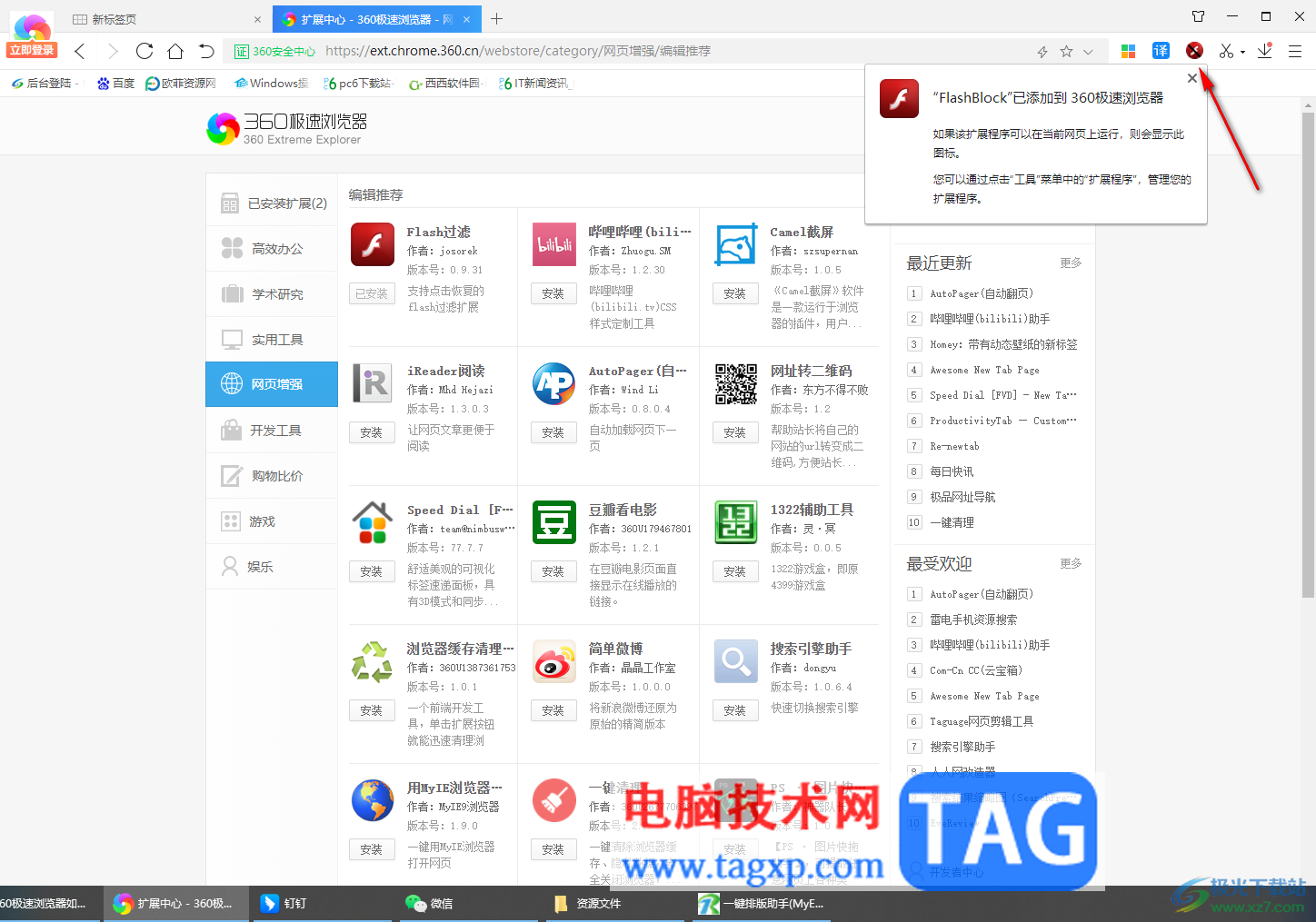Click the 豆瓣看电影 extension icon
Viewport: 1316px width, 922px height.
tap(554, 522)
